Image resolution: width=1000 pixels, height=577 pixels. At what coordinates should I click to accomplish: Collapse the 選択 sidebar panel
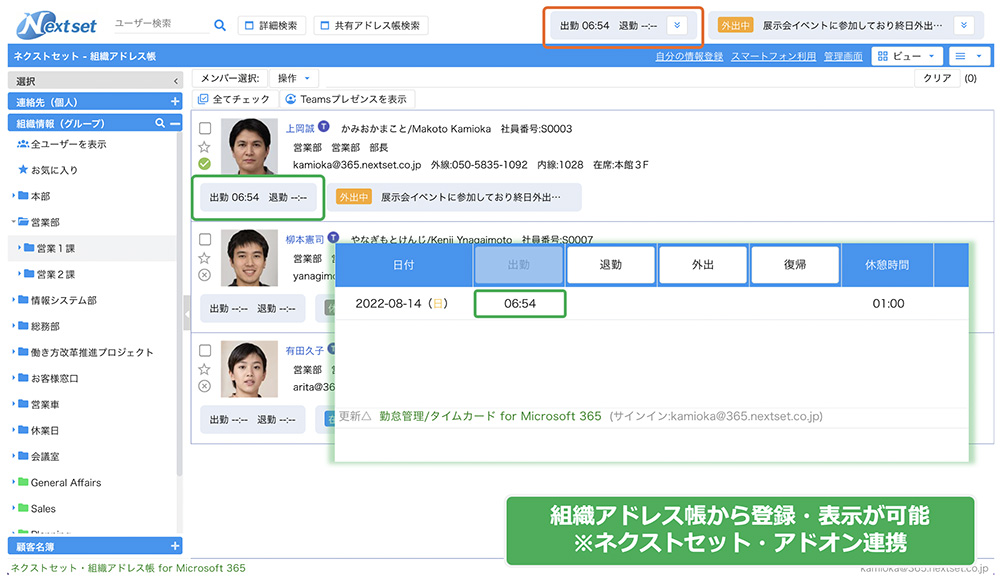point(175,81)
